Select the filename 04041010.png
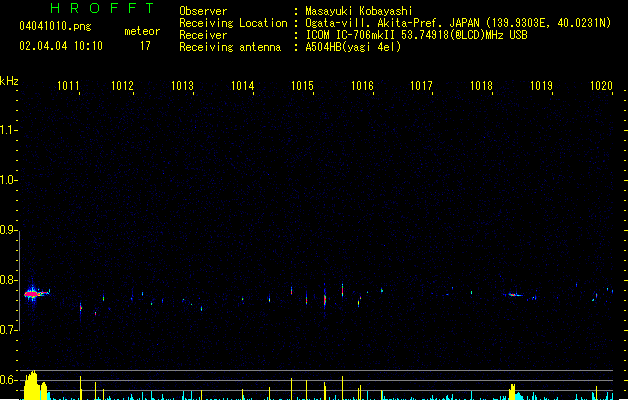Screen dimensions: 629x400 click(55, 26)
